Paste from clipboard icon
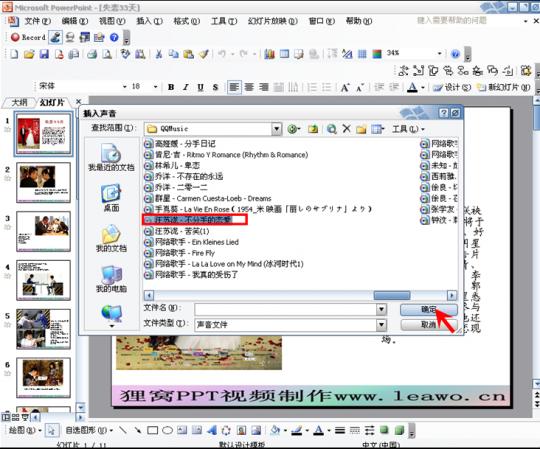 click(188, 54)
